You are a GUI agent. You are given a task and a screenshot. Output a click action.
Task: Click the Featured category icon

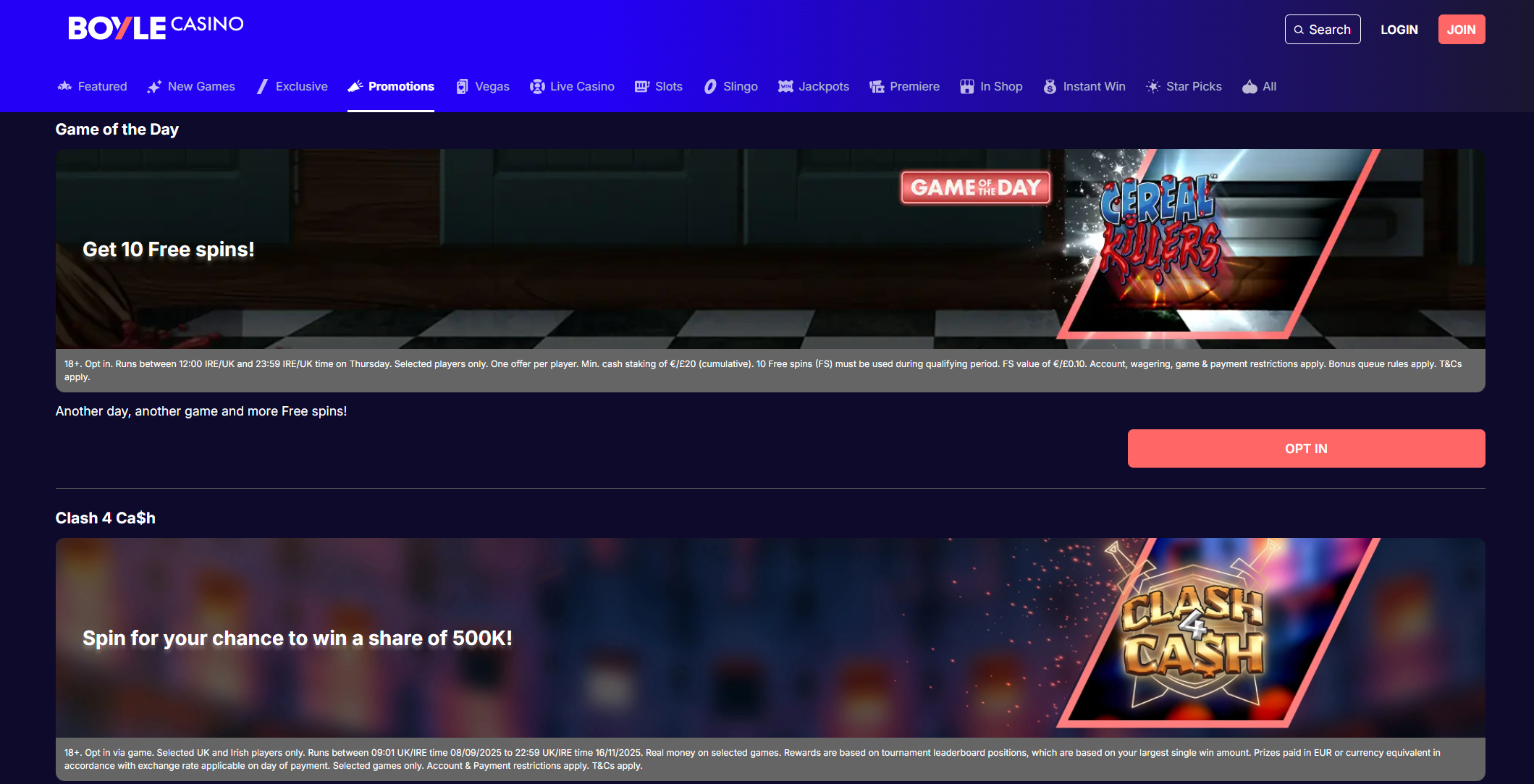pyautogui.click(x=64, y=86)
